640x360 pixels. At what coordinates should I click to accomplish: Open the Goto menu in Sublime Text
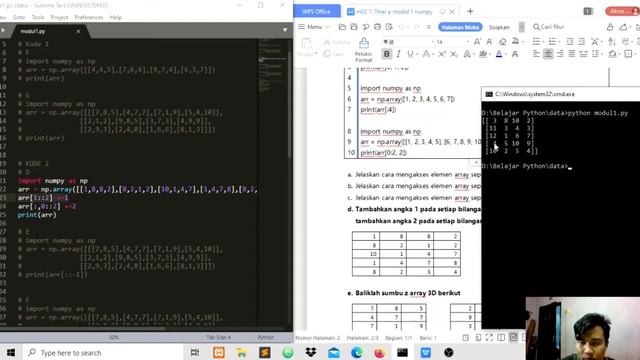coord(19,17)
